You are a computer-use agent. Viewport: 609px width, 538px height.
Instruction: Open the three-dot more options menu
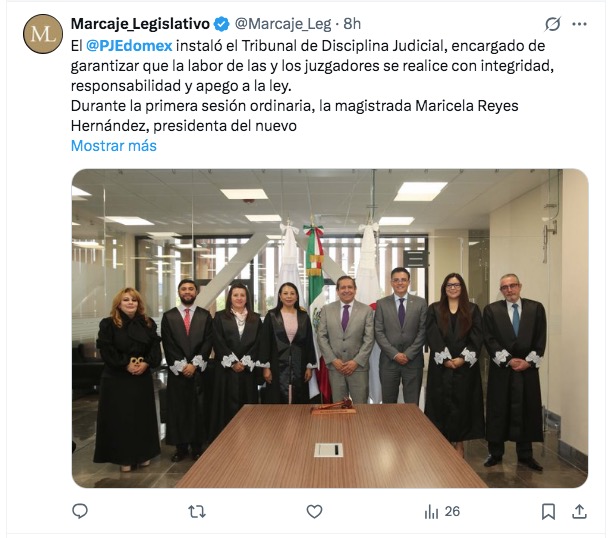tap(579, 24)
